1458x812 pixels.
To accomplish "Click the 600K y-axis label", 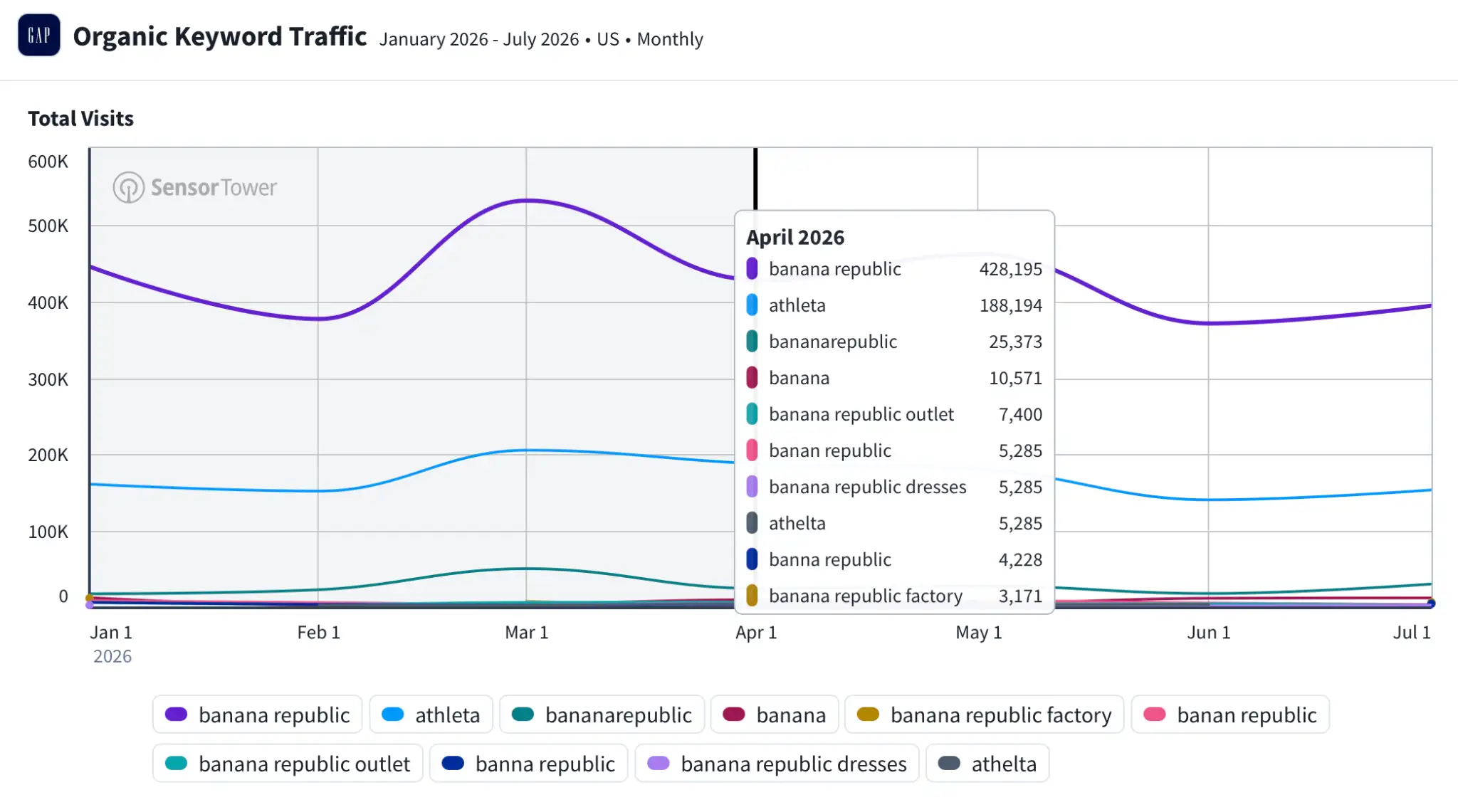I will point(48,162).
